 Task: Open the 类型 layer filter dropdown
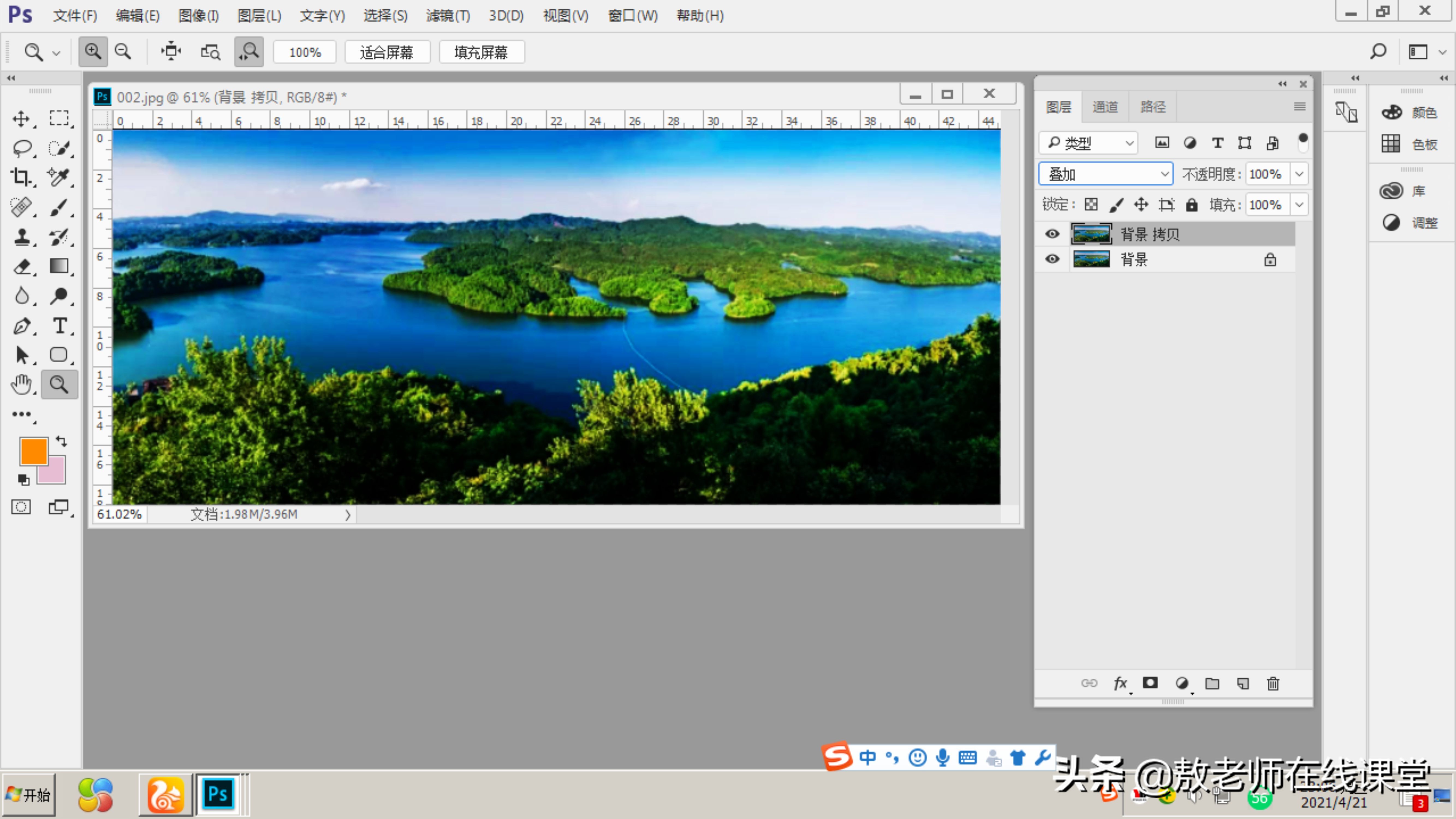(x=1089, y=143)
